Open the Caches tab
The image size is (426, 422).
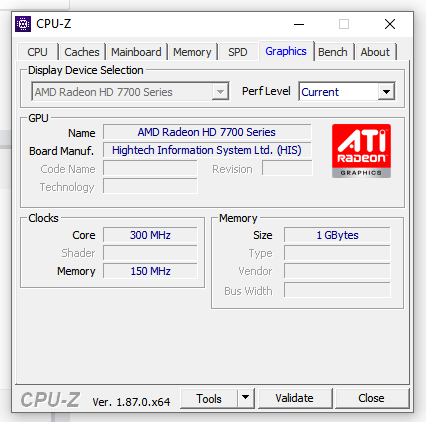pos(82,52)
